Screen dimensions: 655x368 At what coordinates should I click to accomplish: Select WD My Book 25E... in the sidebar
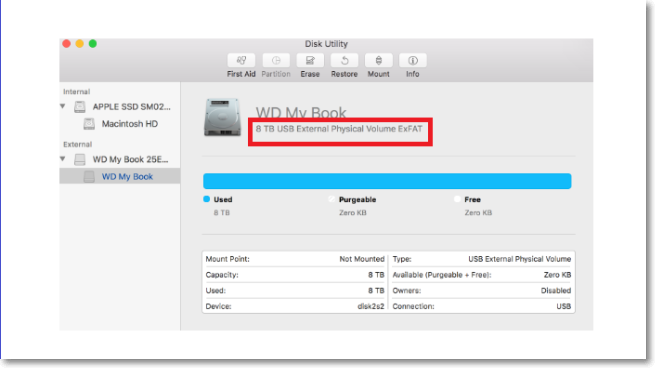[x=130, y=160]
